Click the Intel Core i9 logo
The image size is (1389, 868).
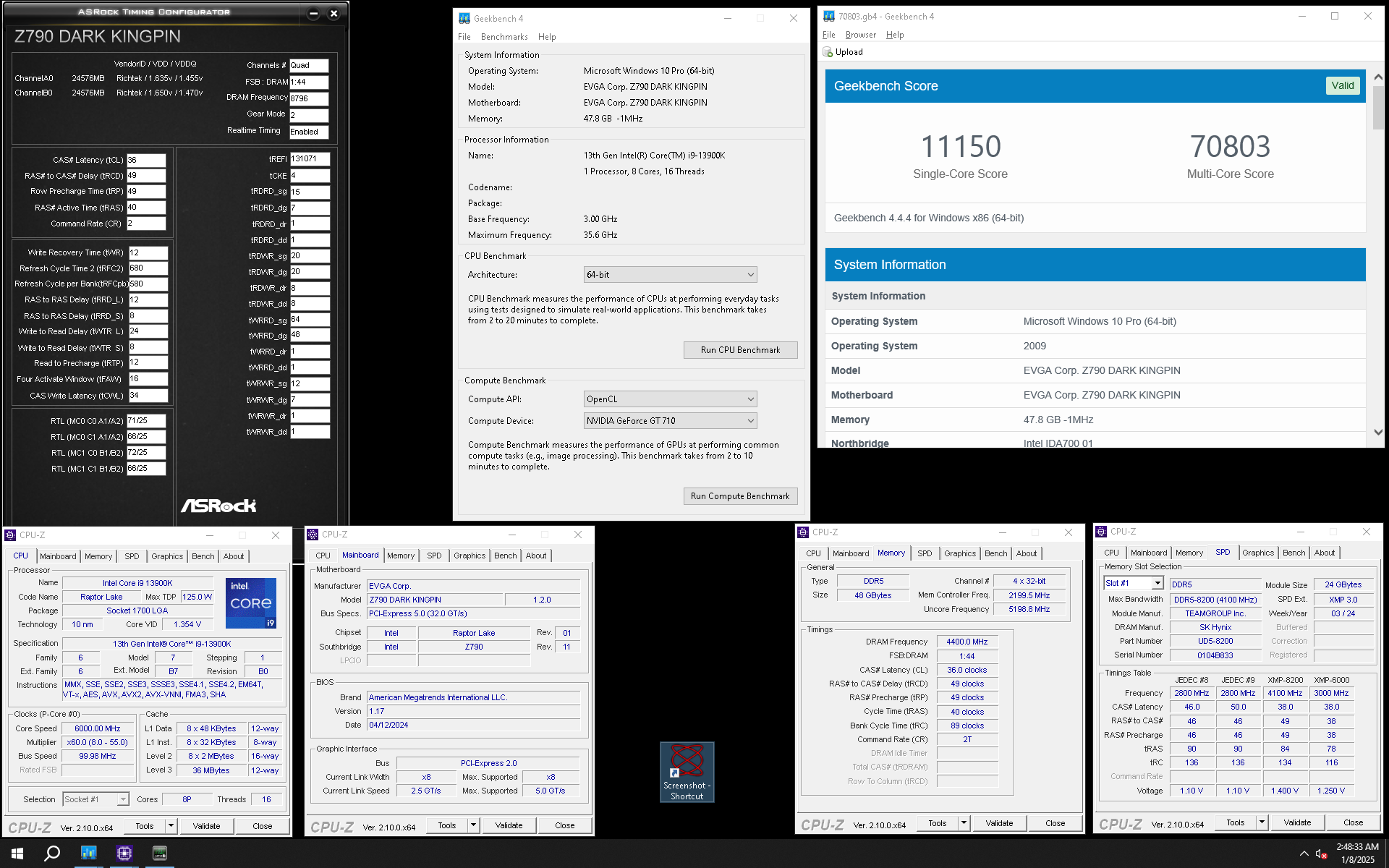(x=251, y=603)
